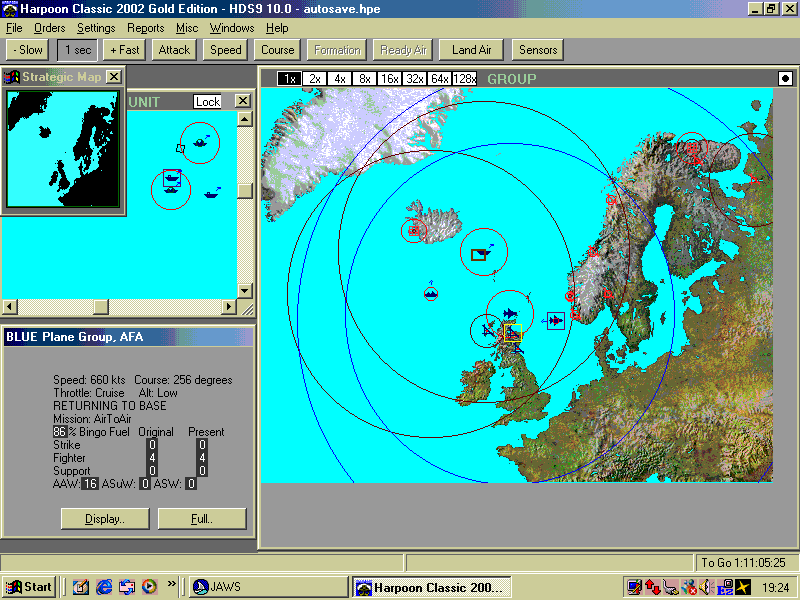Select boxed blue aircraft near Norway coast
Screen dimensions: 800x600
coord(556,321)
